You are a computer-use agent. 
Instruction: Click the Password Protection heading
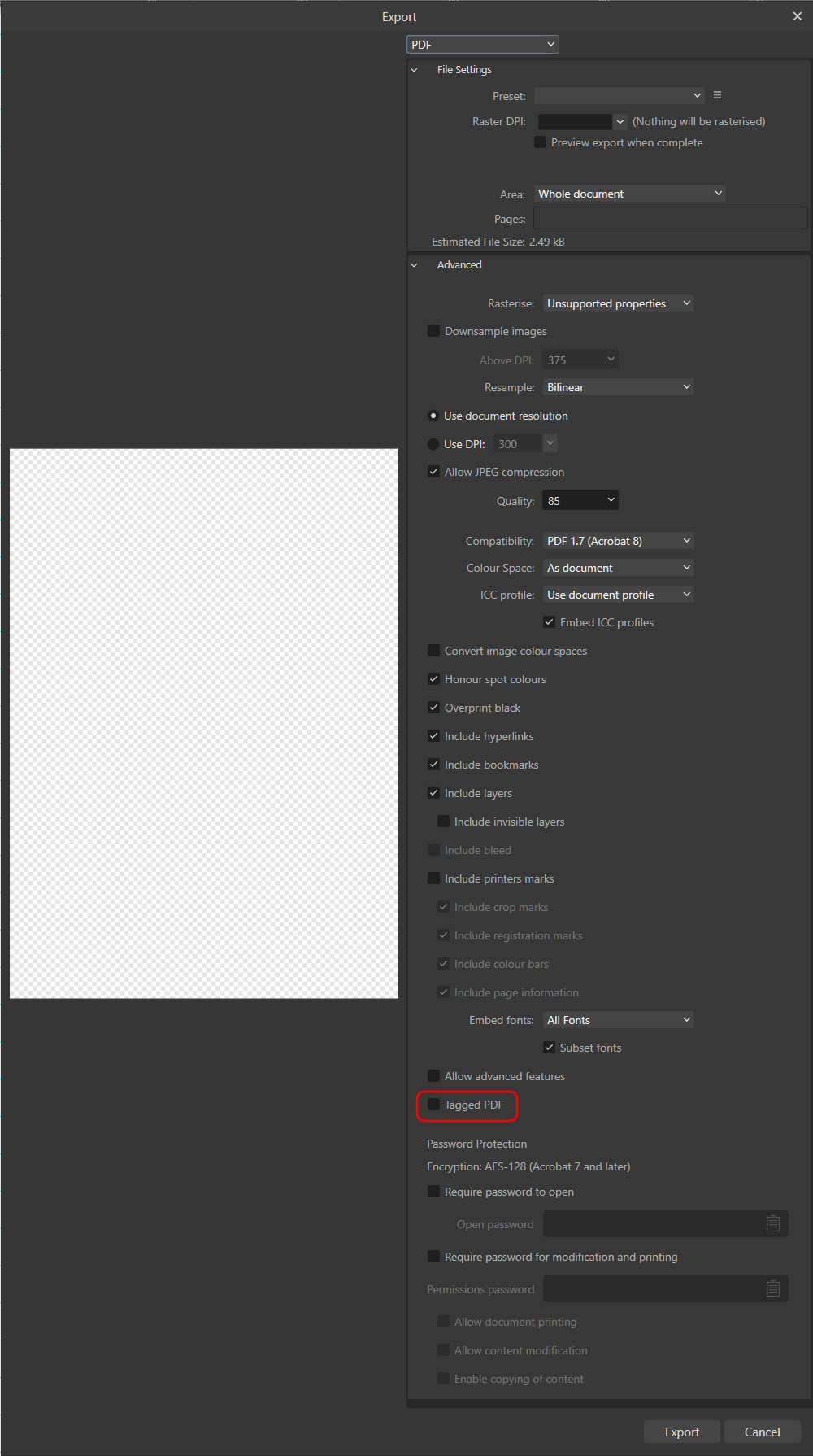pyautogui.click(x=476, y=1144)
